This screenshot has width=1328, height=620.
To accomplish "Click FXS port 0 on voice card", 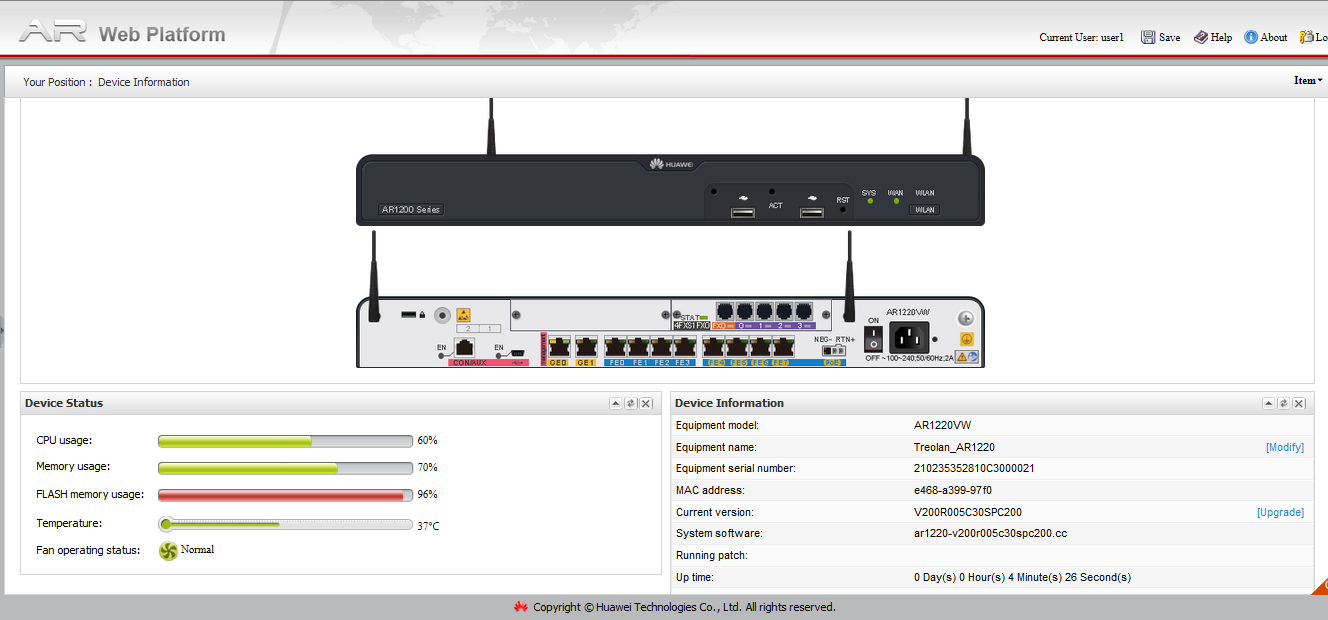I will [745, 311].
